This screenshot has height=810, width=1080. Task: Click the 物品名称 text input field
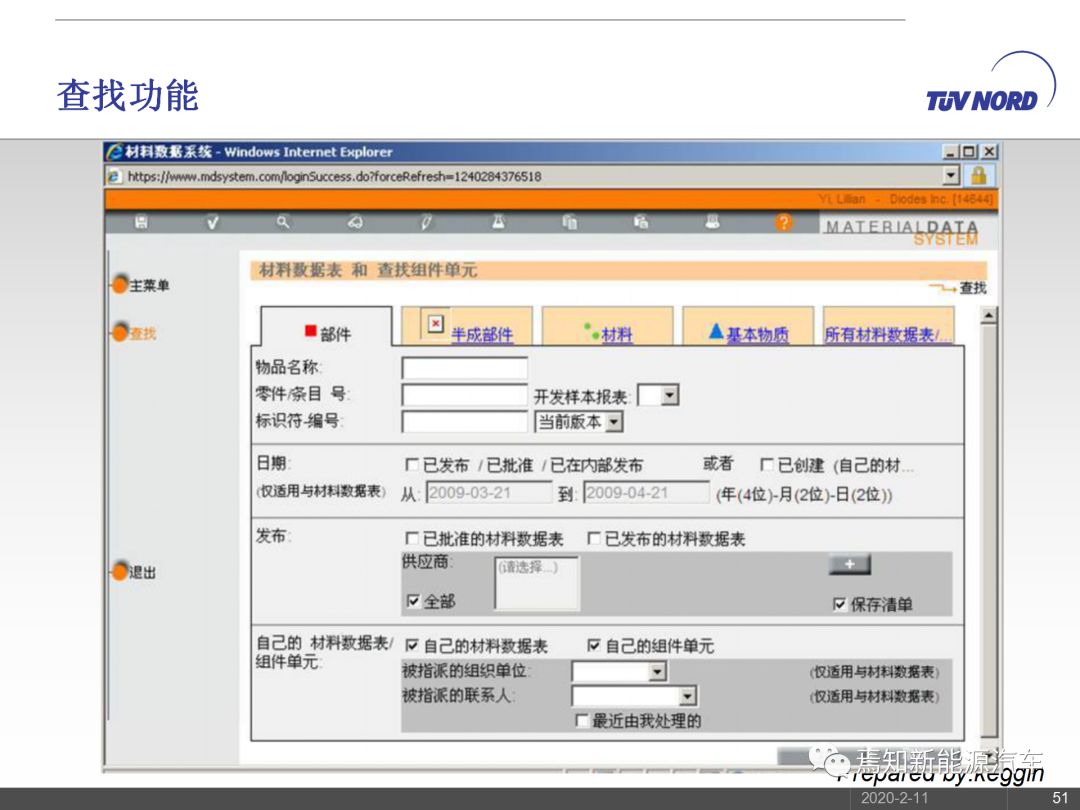pyautogui.click(x=464, y=368)
